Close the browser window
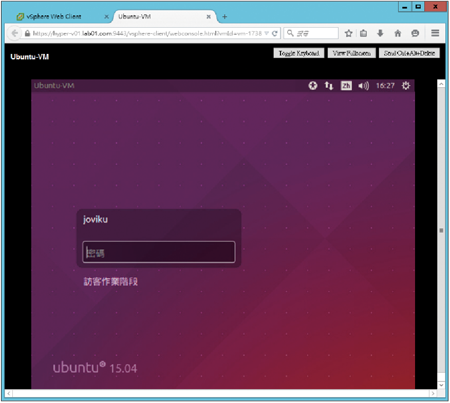Image resolution: width=450 pixels, height=403 pixels. point(435,7)
